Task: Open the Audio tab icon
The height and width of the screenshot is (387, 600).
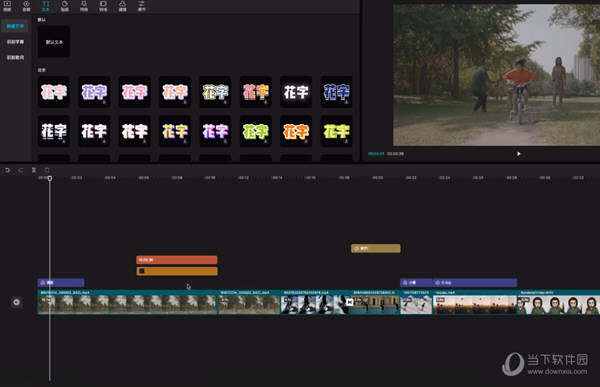Action: tap(26, 5)
